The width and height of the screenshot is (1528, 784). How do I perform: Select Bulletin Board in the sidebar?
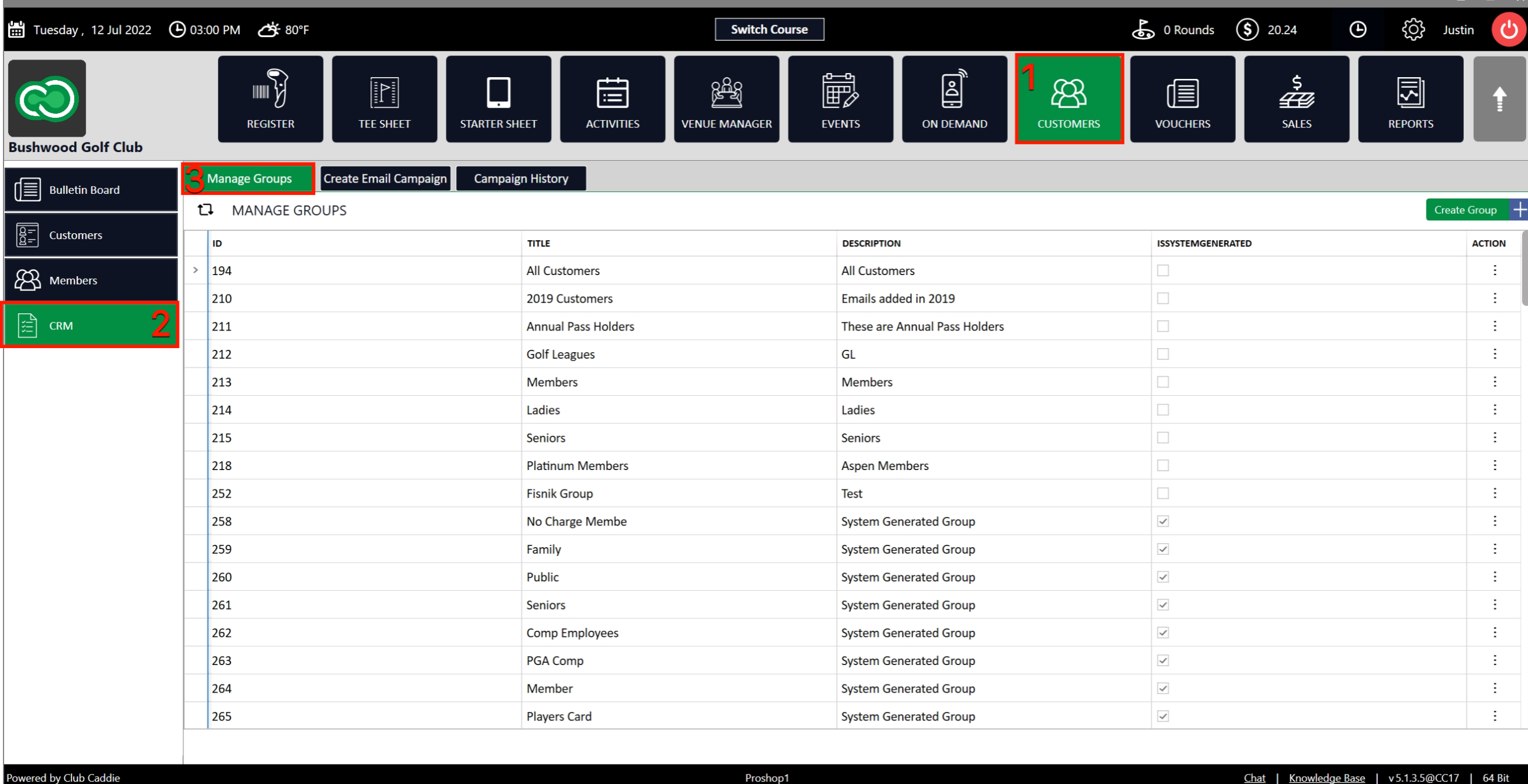click(x=91, y=190)
